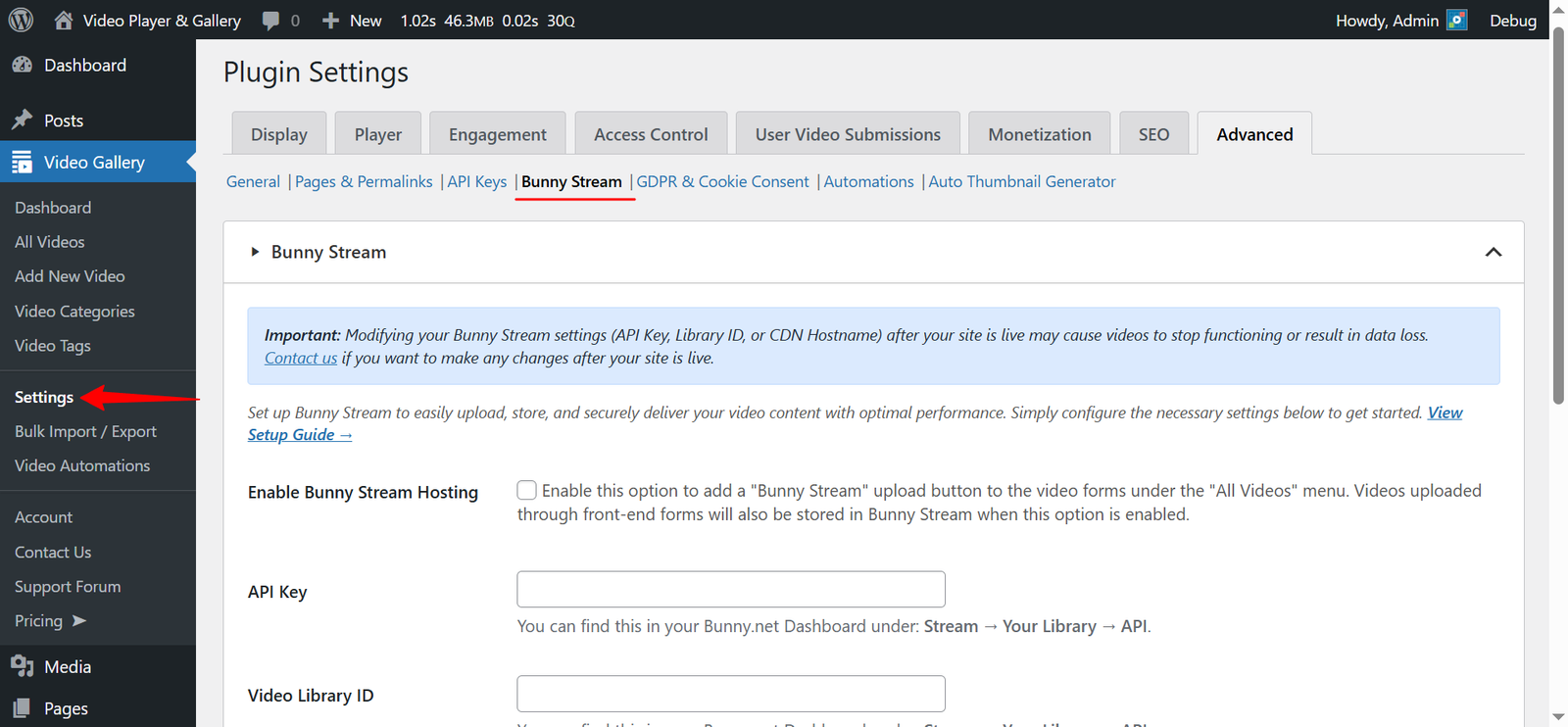
Task: Click the Enable Bunny Stream Hosting label
Action: coord(363,492)
